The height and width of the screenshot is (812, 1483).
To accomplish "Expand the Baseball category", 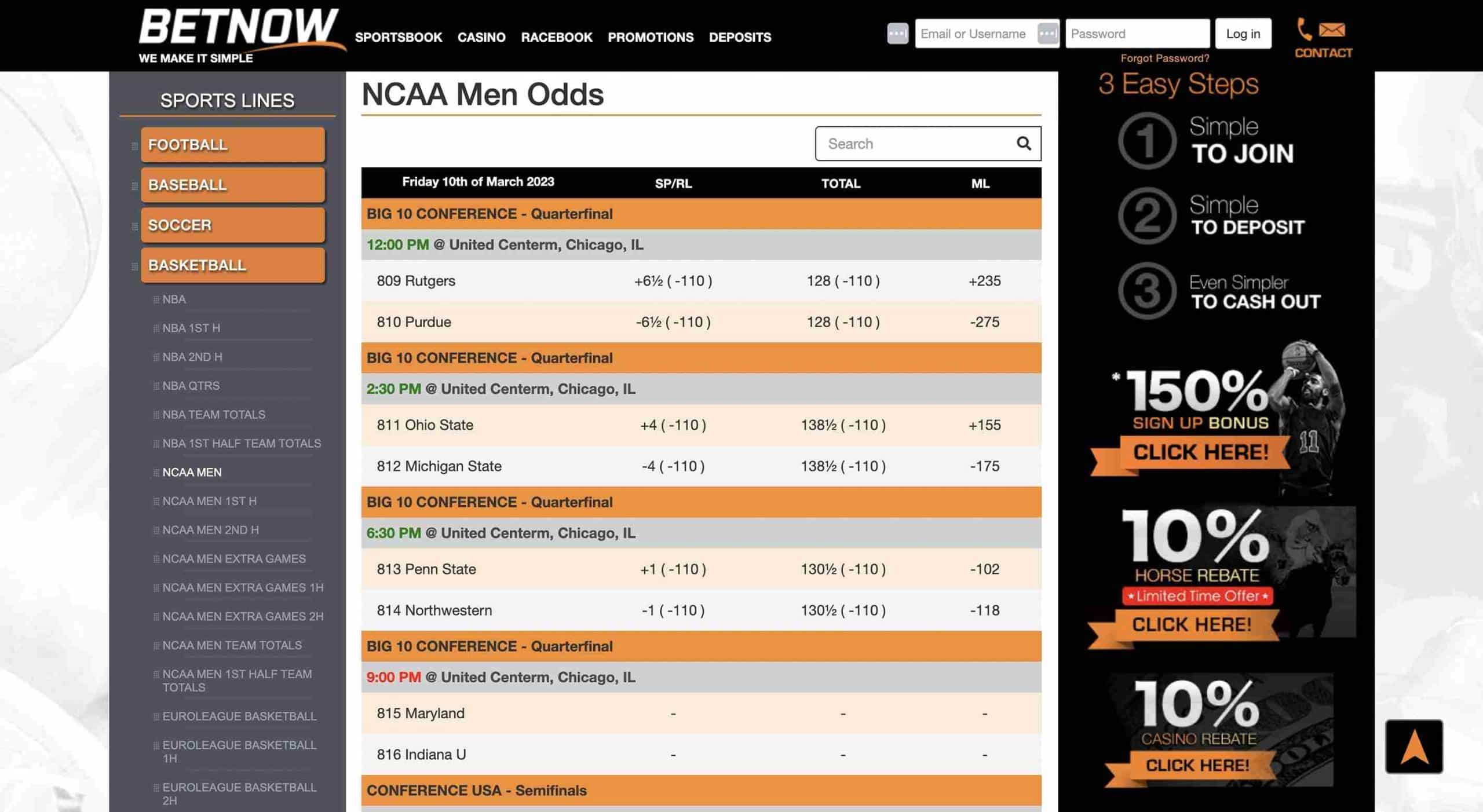I will (232, 185).
